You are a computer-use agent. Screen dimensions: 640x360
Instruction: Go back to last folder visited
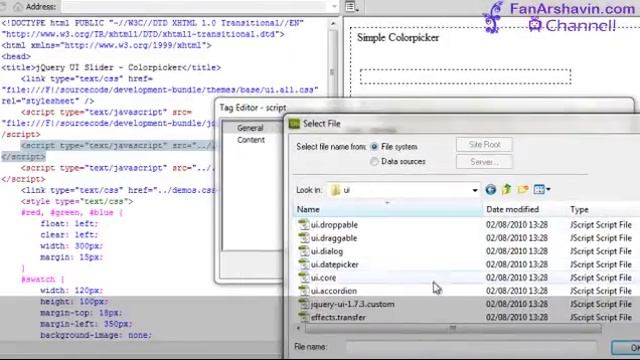(x=491, y=190)
